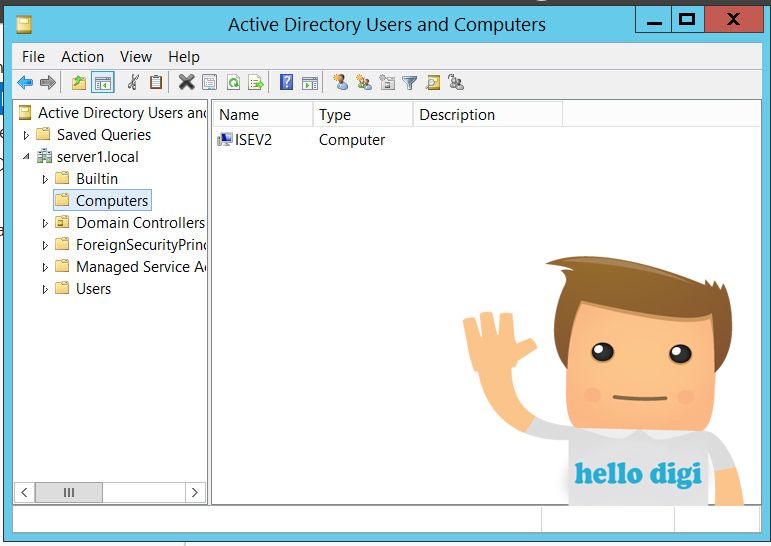Click the server1.local domain icon
Screen dimensions: 771x546
[x=44, y=156]
